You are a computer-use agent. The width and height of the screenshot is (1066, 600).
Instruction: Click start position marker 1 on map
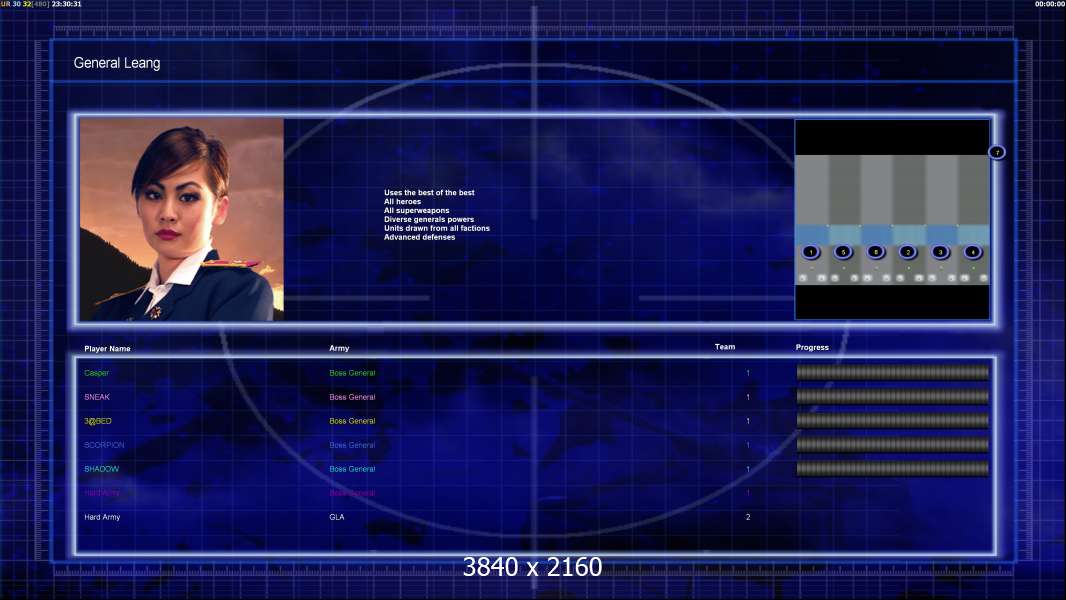810,252
